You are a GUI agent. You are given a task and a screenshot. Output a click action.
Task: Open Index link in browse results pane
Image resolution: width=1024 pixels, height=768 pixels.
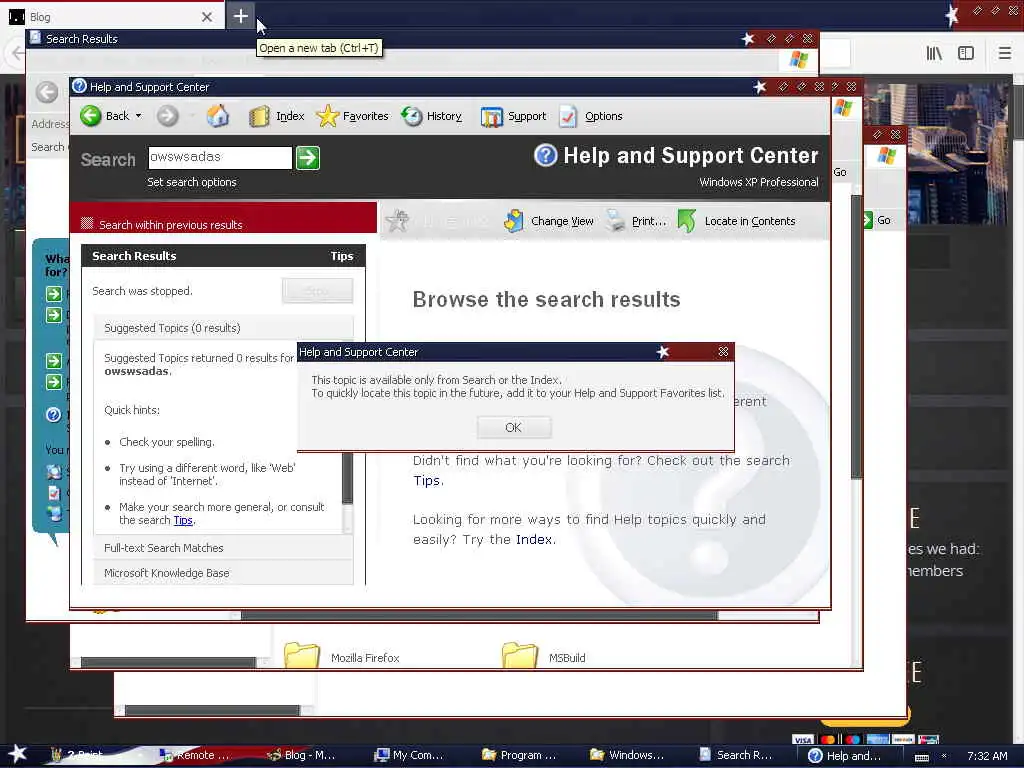[x=534, y=539]
